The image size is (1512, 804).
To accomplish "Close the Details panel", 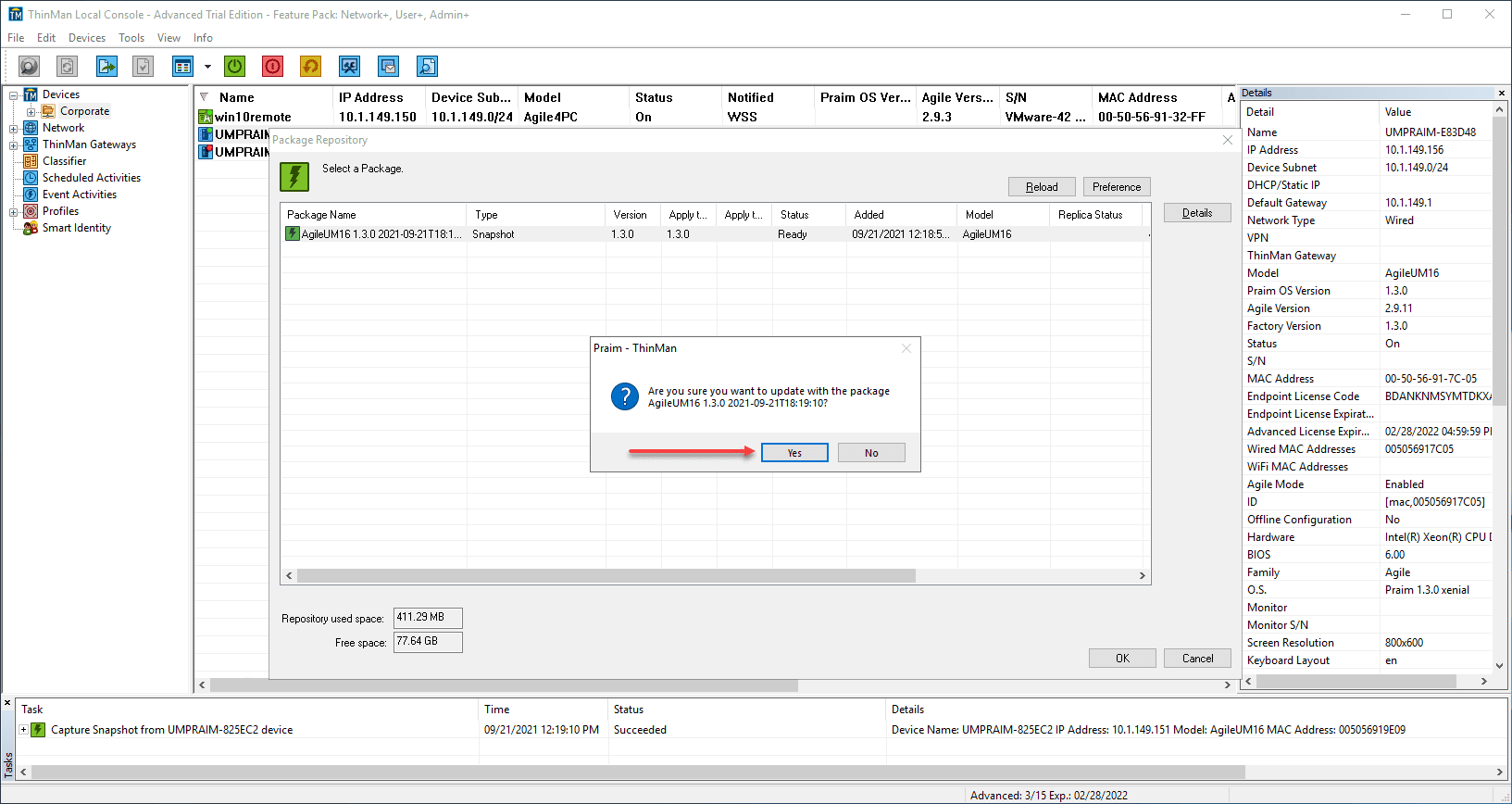I will pos(1502,93).
